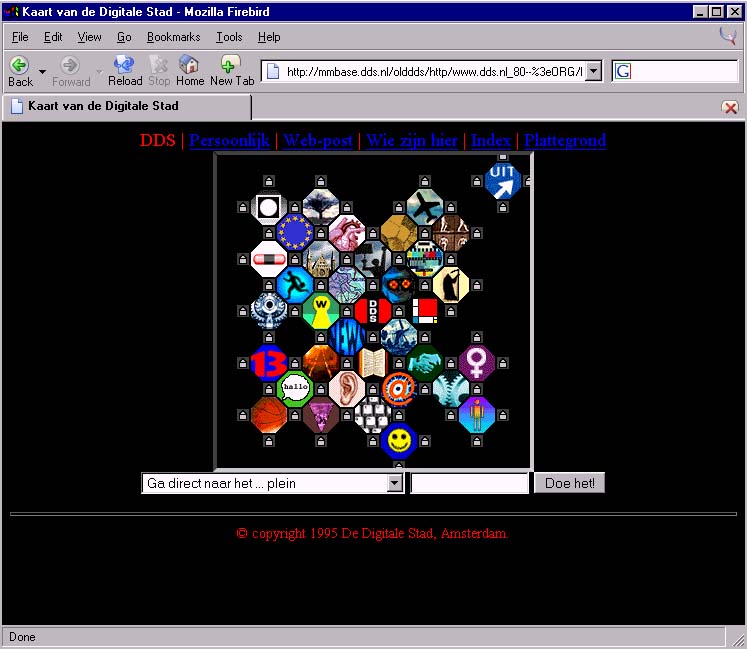Select the red DDS center tile
Image resolution: width=747 pixels, height=649 pixels.
point(373,310)
